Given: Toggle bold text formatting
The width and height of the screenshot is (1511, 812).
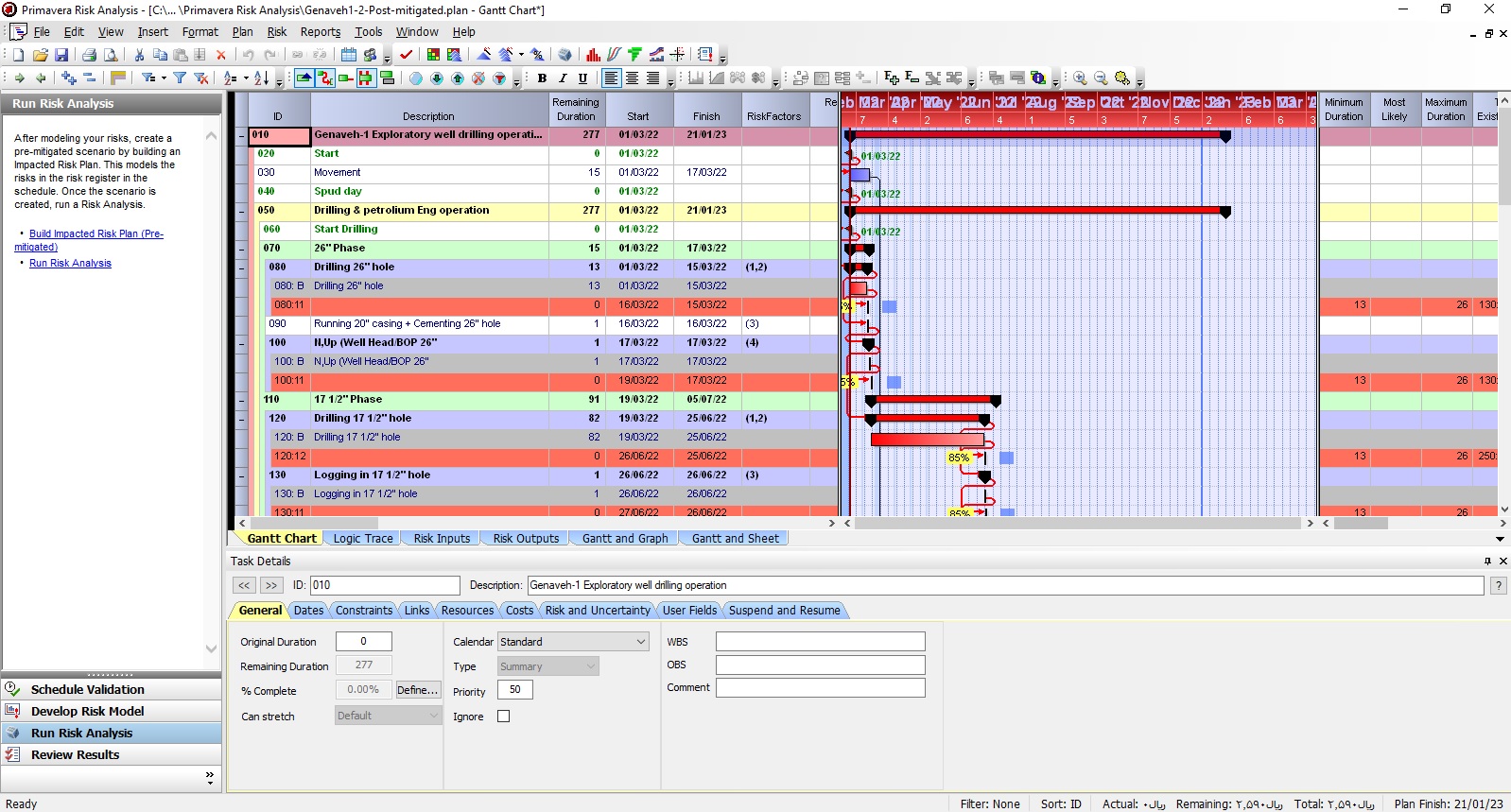Looking at the screenshot, I should (542, 78).
